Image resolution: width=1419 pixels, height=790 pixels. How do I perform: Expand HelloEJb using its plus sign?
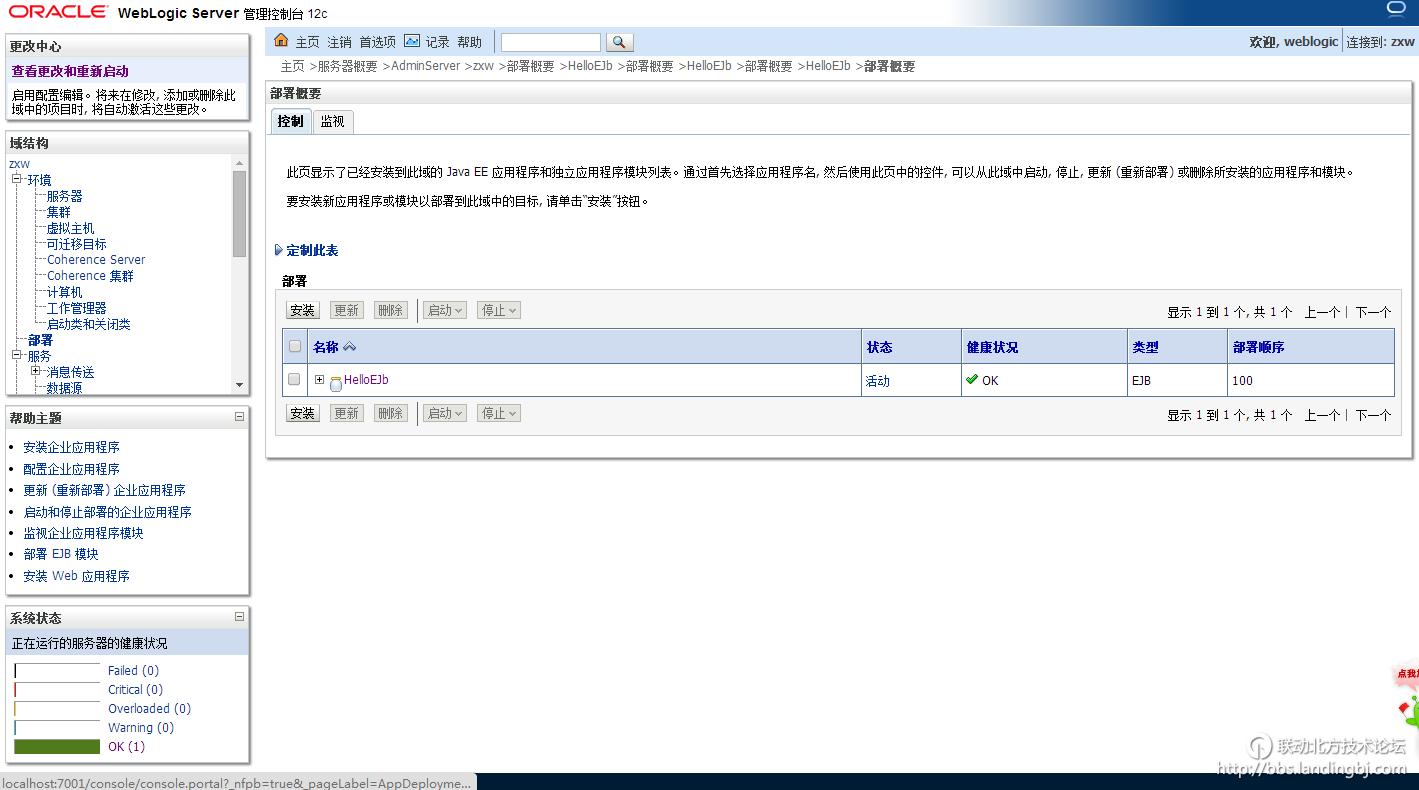(318, 380)
